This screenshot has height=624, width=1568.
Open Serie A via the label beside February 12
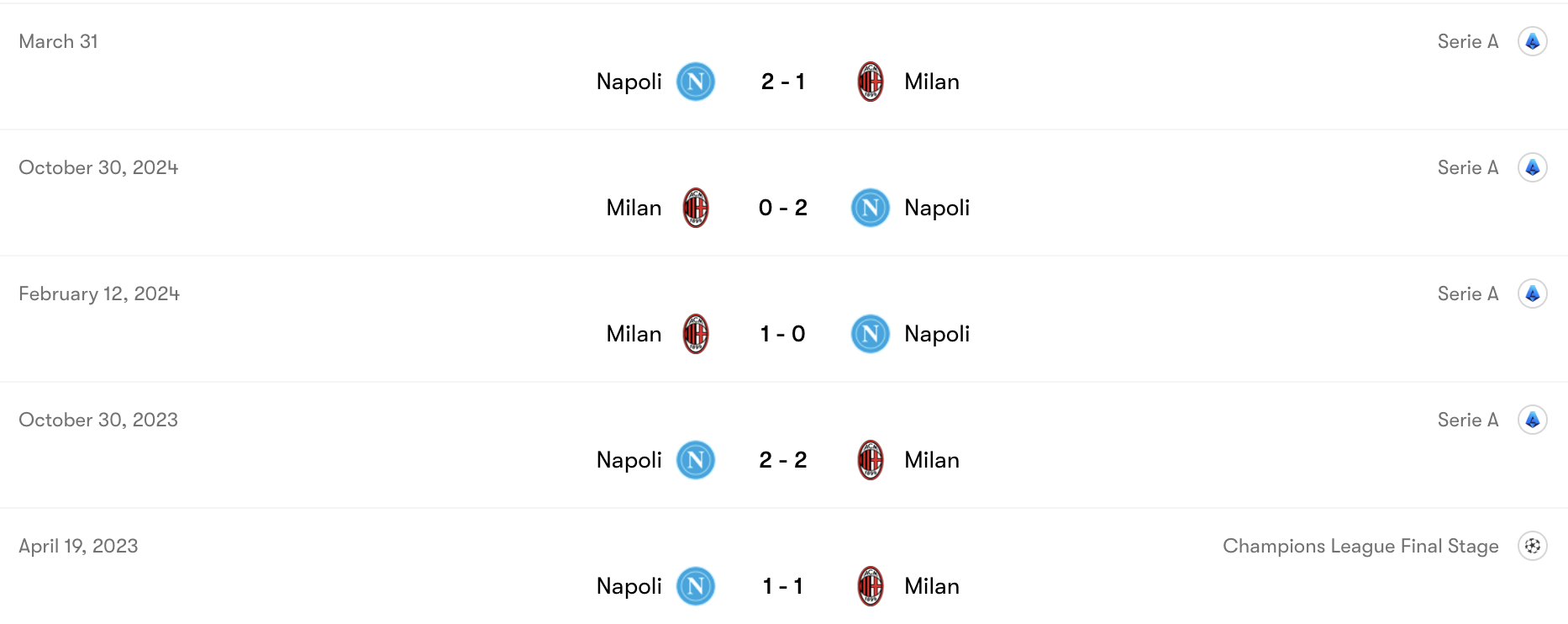pos(1467,293)
